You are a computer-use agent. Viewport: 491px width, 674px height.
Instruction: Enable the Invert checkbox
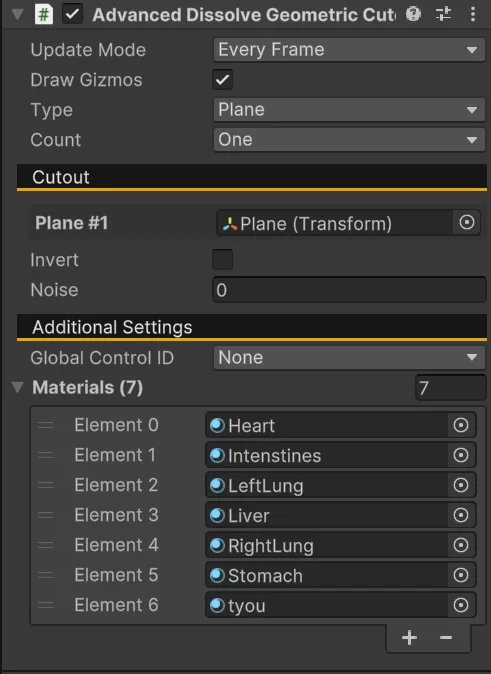click(222, 260)
